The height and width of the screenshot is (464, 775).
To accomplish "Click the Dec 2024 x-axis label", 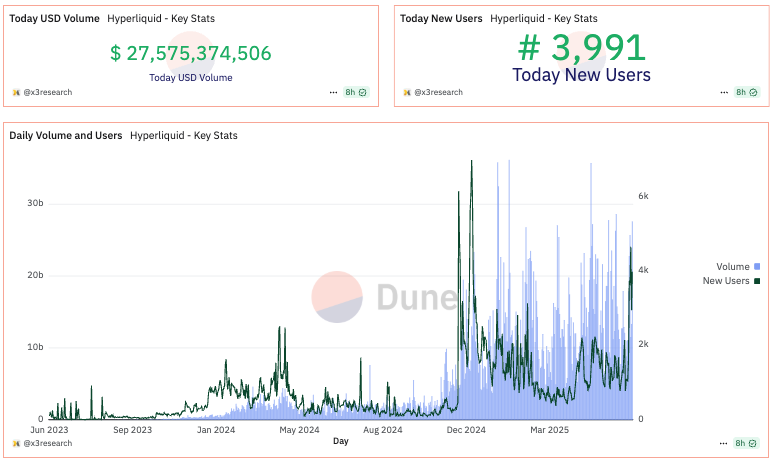I will [x=466, y=430].
